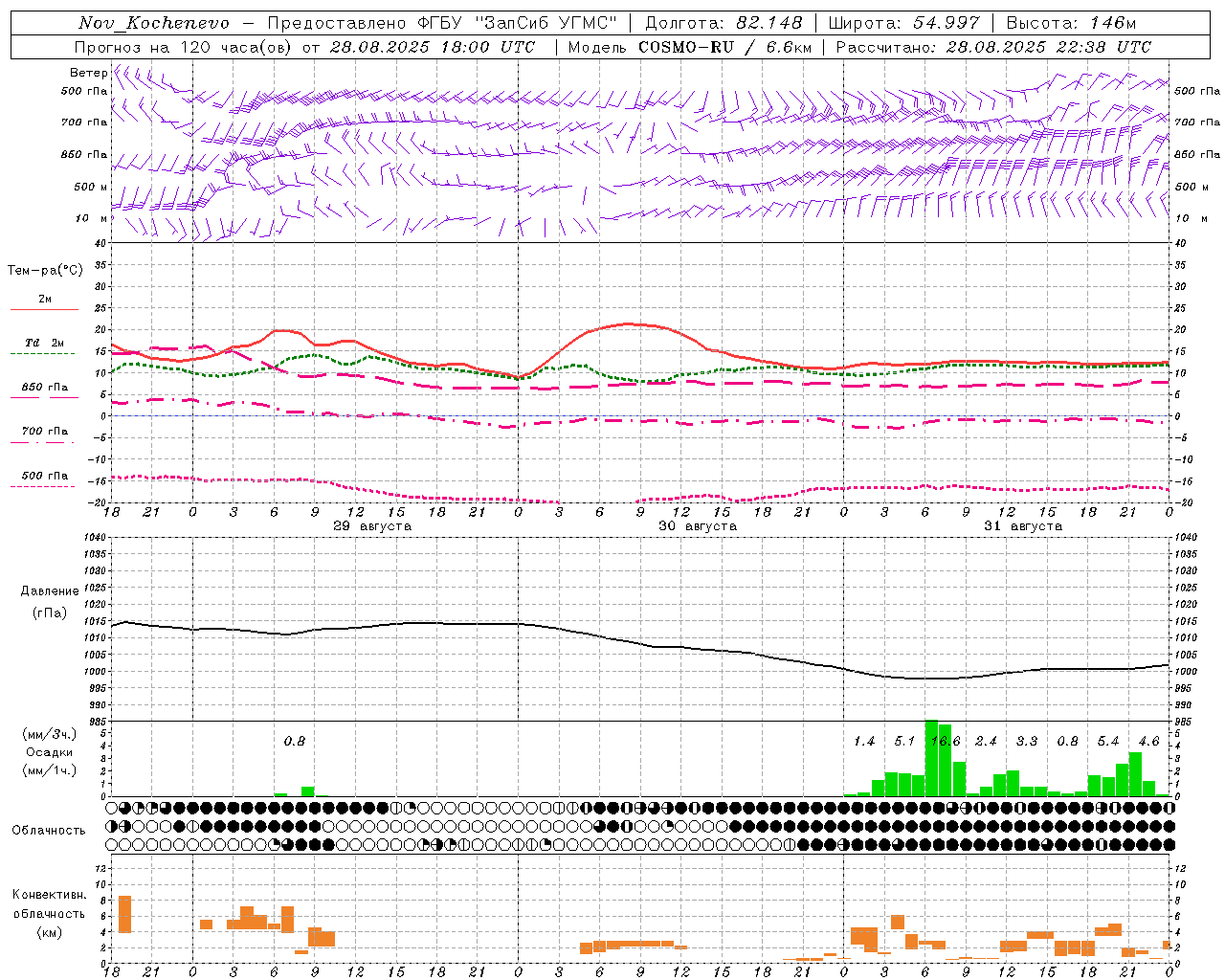Screen dimensions: 1225x980
Task: Click the model name COSMO-RU / 6.6км
Action: point(724,47)
